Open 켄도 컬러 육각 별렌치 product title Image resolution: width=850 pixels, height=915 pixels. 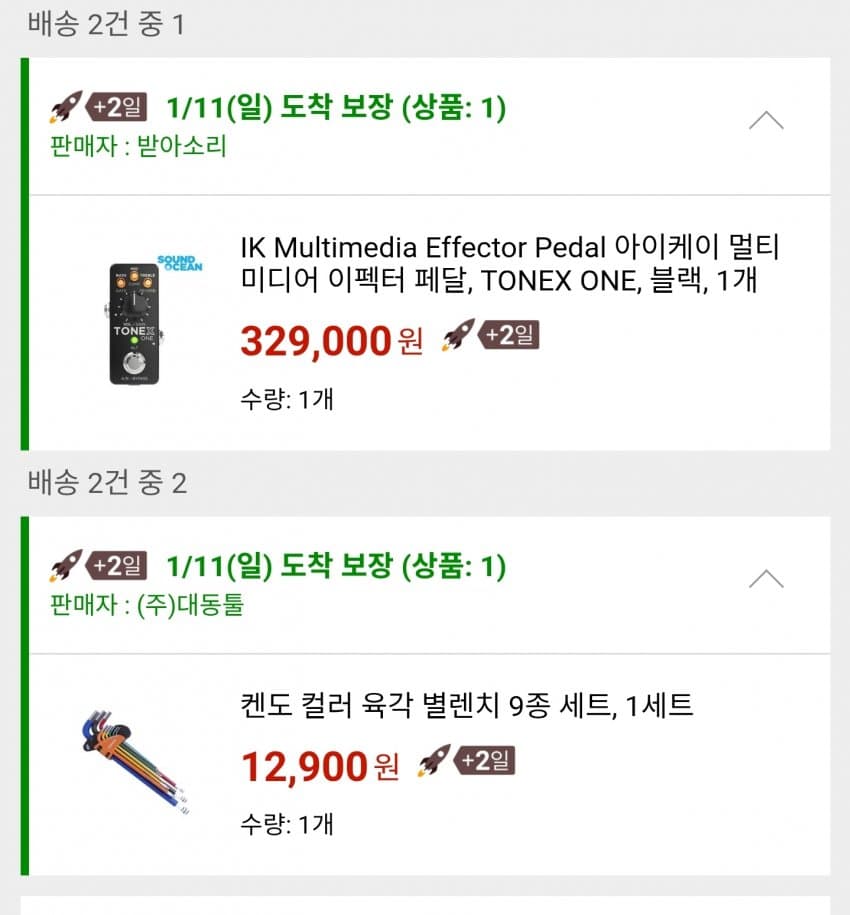[x=467, y=706]
